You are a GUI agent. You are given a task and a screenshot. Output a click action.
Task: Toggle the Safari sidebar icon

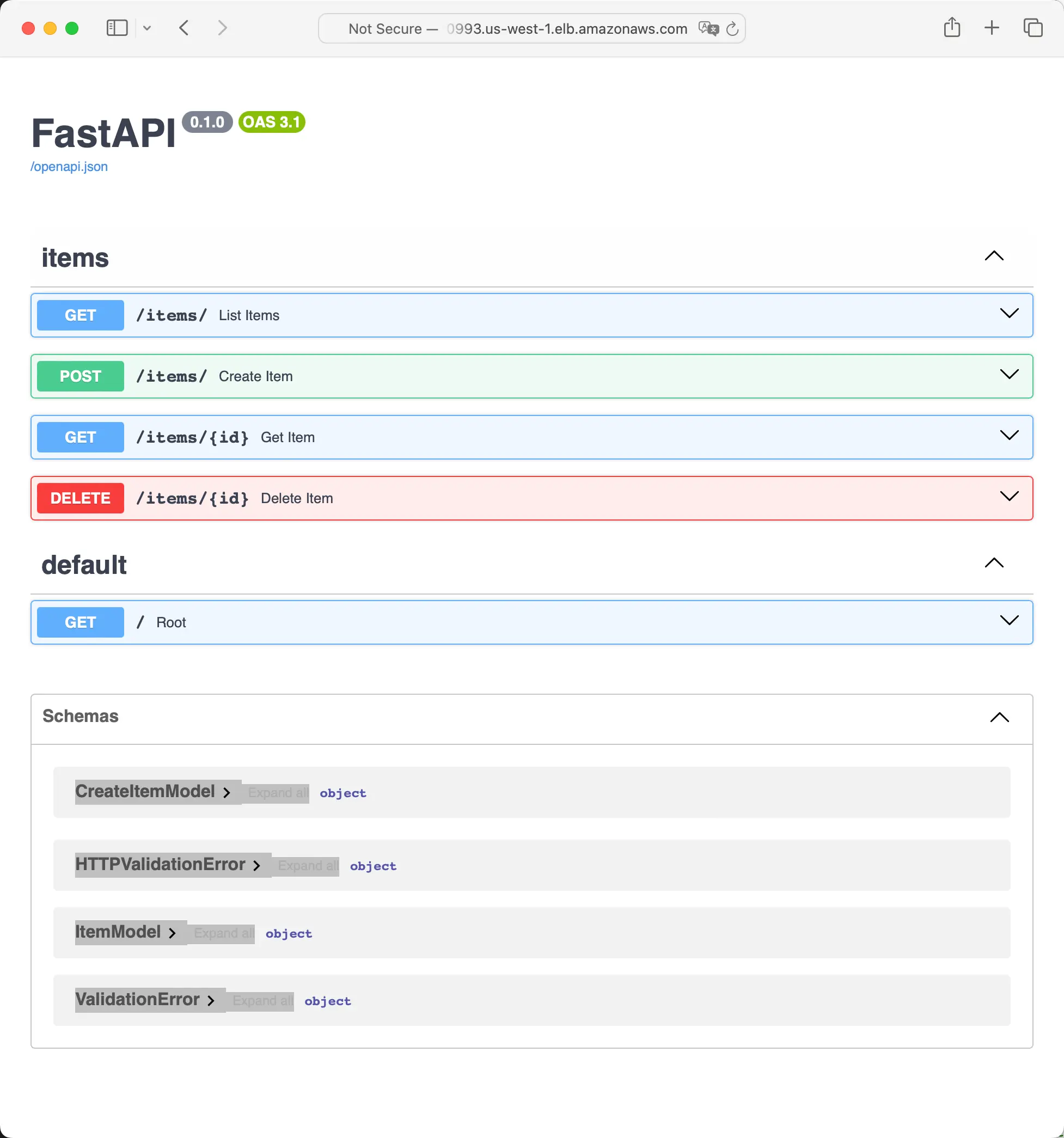pyautogui.click(x=117, y=28)
